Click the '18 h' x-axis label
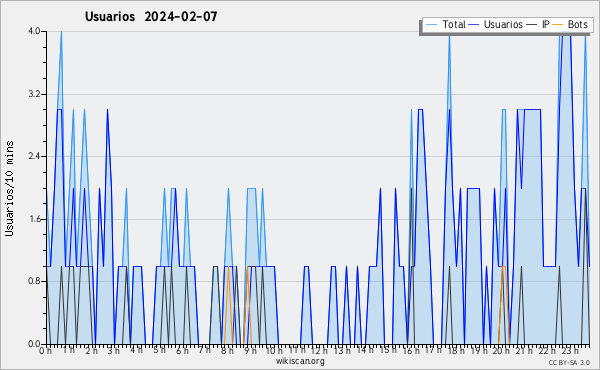 click(456, 351)
